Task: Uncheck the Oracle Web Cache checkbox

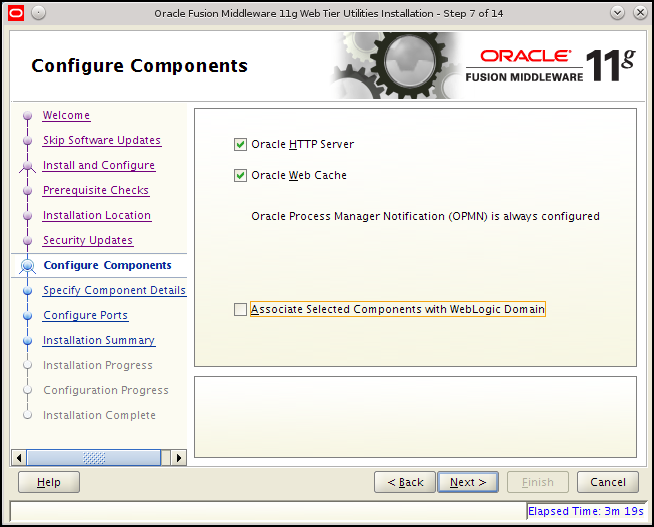Action: [240, 176]
